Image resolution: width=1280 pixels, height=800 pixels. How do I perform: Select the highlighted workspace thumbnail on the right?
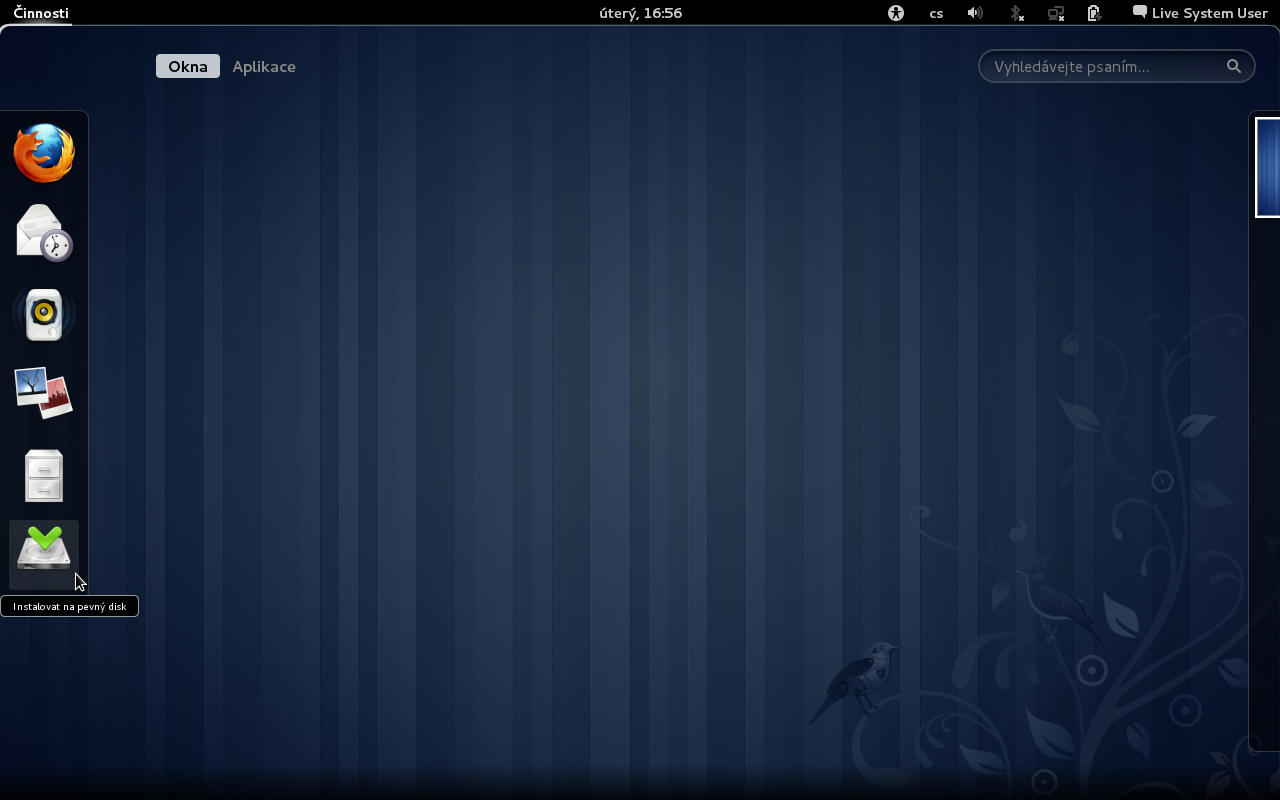pos(1268,167)
